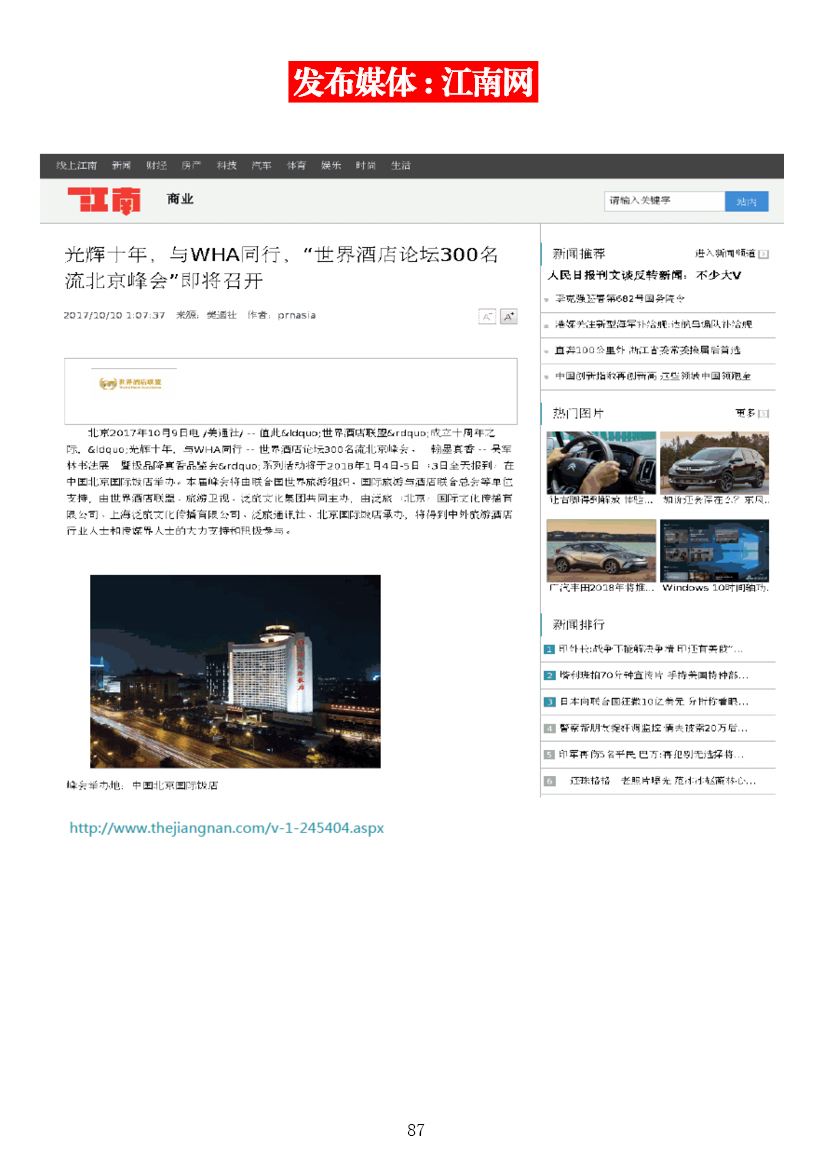The width and height of the screenshot is (827, 1170).
Task: Click the 热门图片 section heading
Action: click(578, 413)
